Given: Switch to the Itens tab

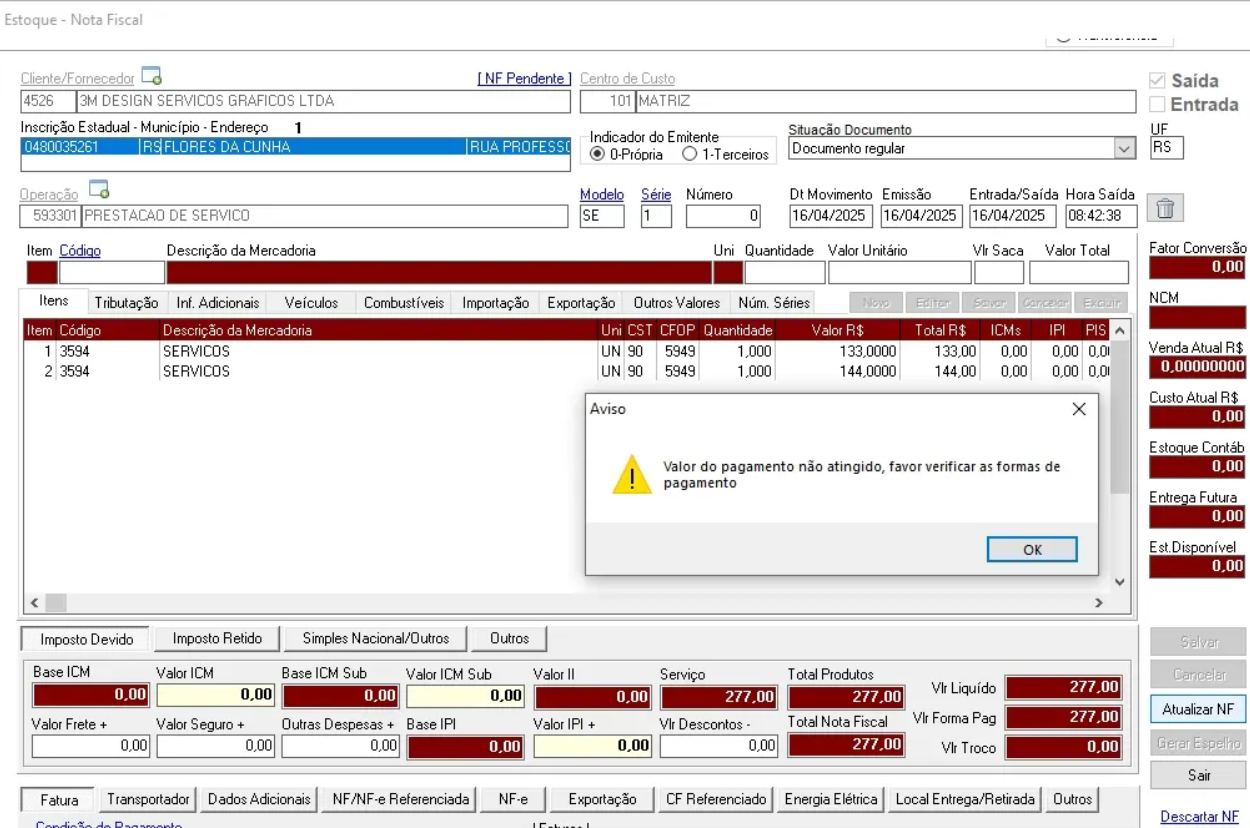Looking at the screenshot, I should click(54, 301).
